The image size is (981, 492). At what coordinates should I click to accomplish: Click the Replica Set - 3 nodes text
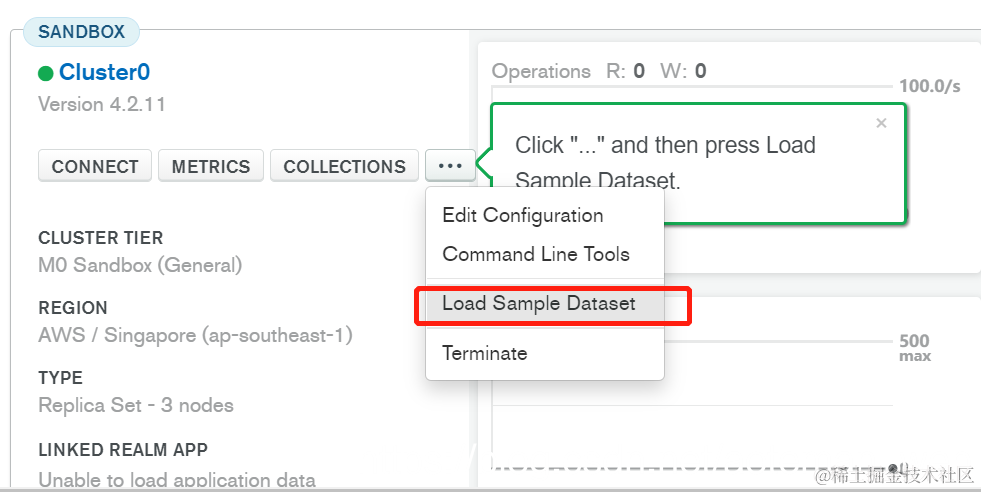pyautogui.click(x=136, y=405)
